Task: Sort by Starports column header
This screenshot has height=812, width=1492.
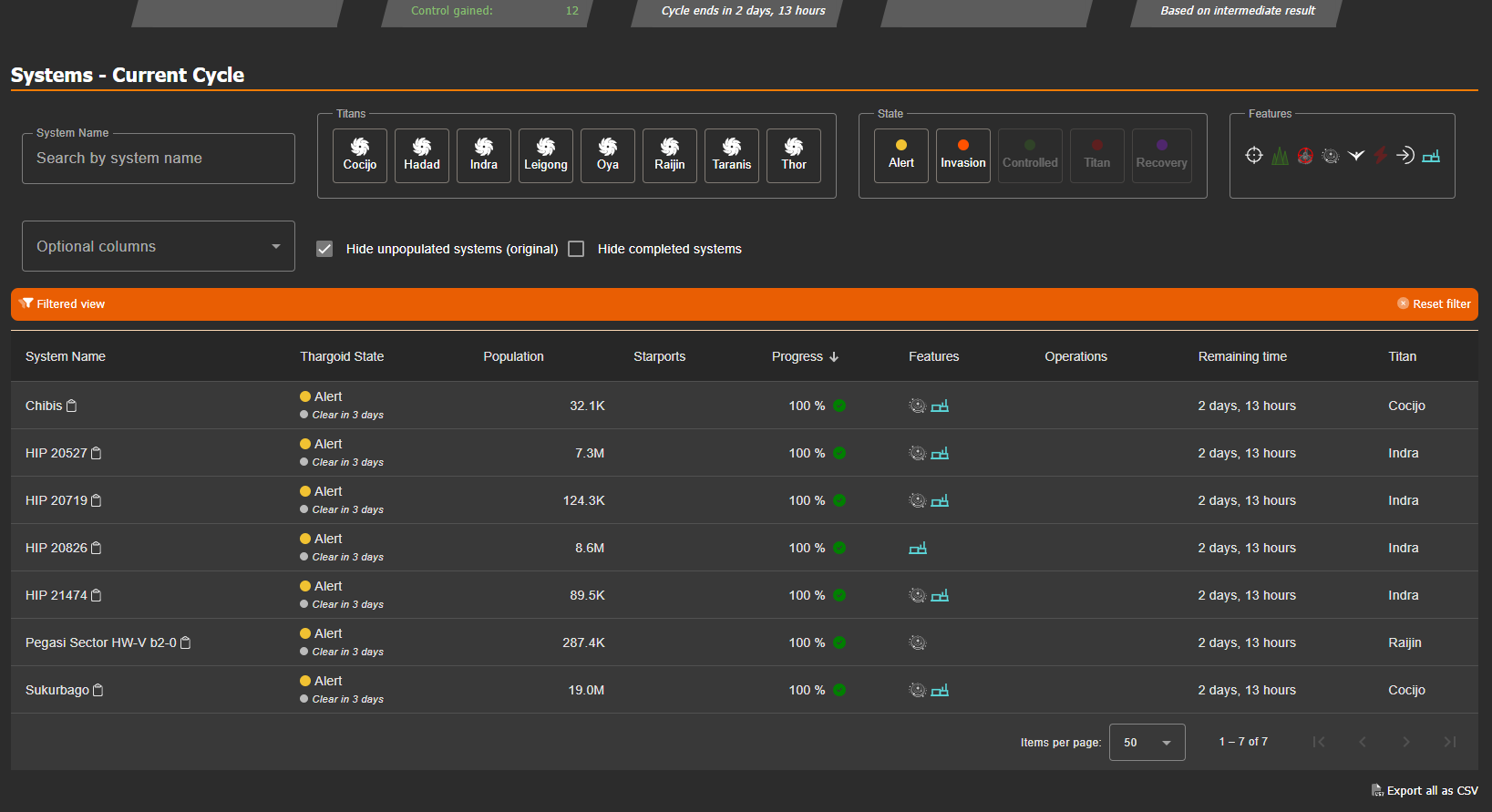Action: 659,356
